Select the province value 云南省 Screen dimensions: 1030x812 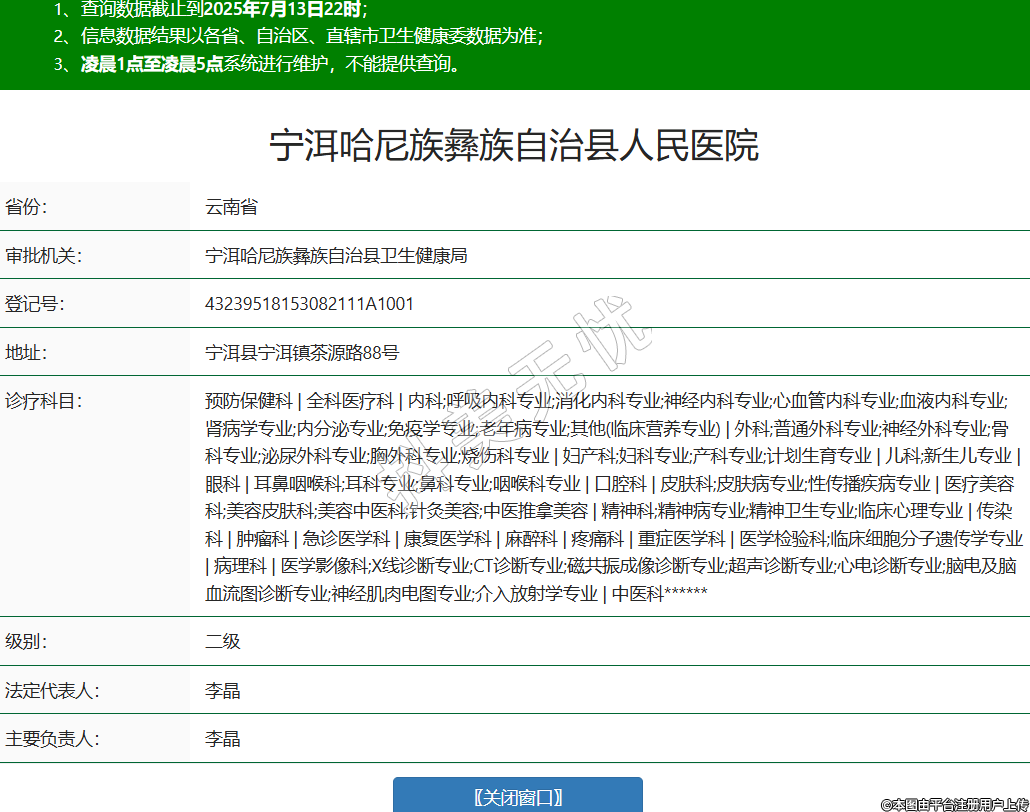[x=231, y=207]
